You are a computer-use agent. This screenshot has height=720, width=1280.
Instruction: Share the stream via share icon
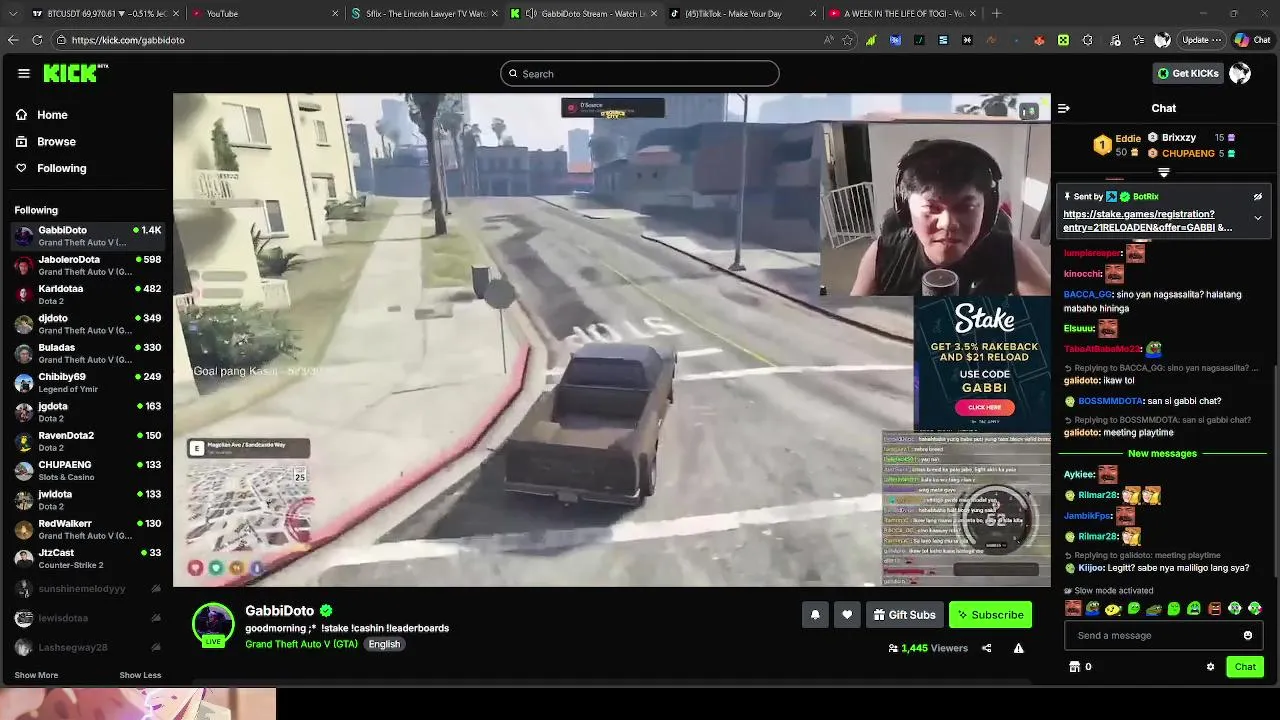(986, 648)
